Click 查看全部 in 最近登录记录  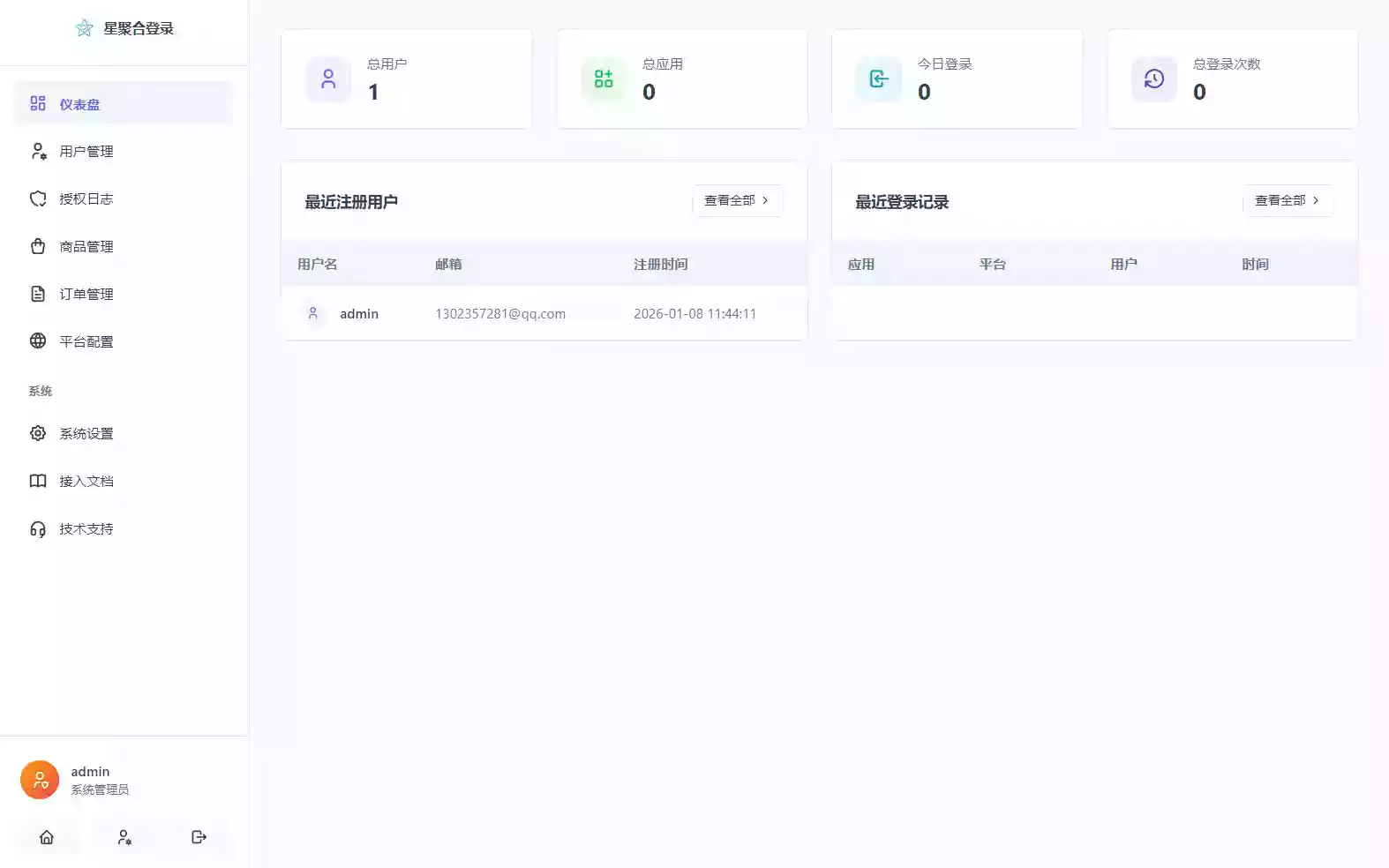[1288, 200]
